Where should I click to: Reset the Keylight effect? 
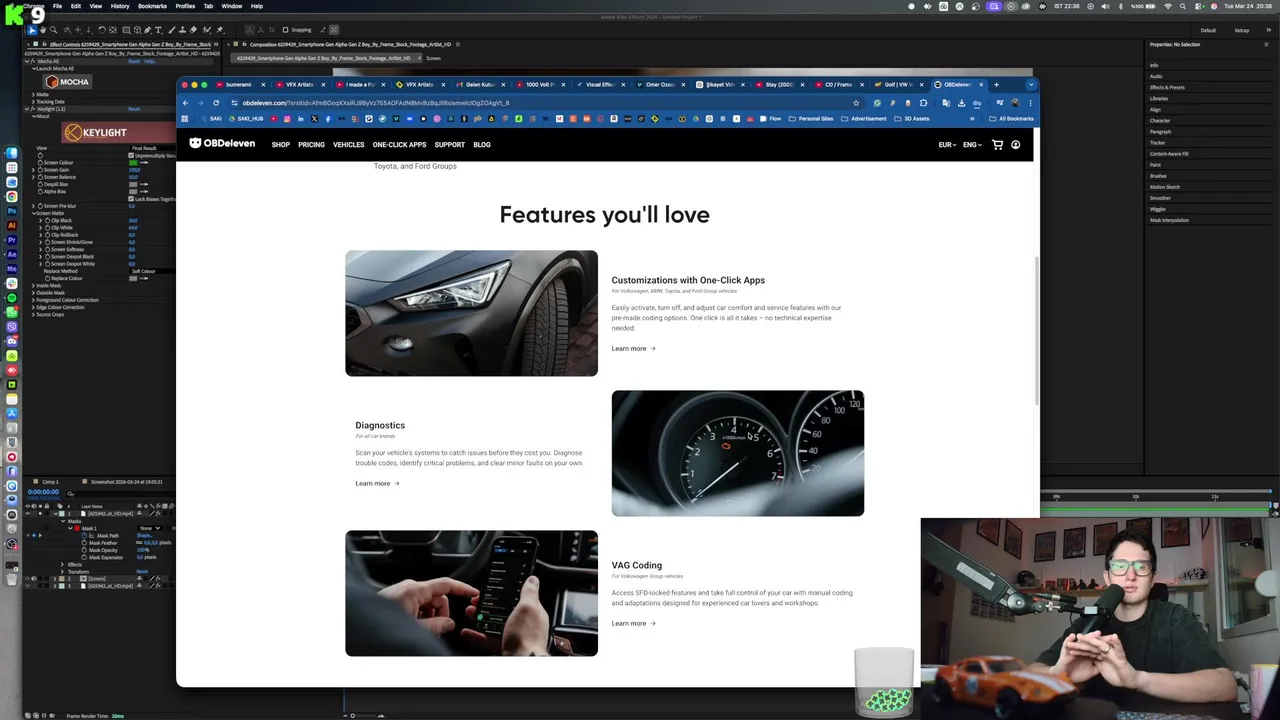(x=134, y=109)
